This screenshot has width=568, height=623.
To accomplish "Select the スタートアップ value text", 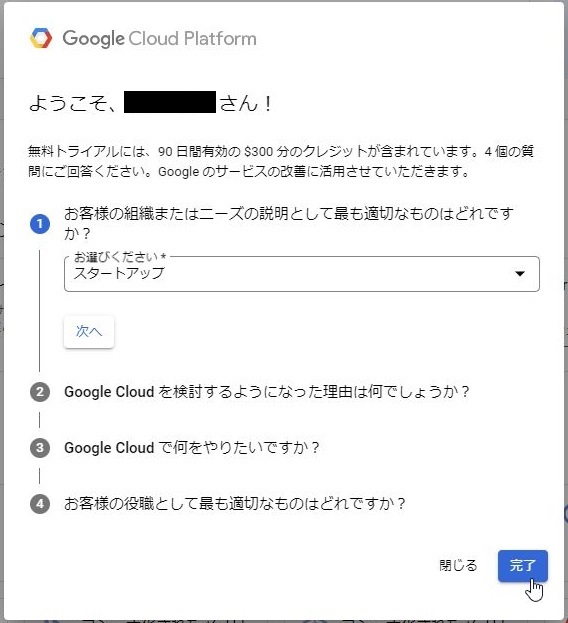I will (x=119, y=273).
